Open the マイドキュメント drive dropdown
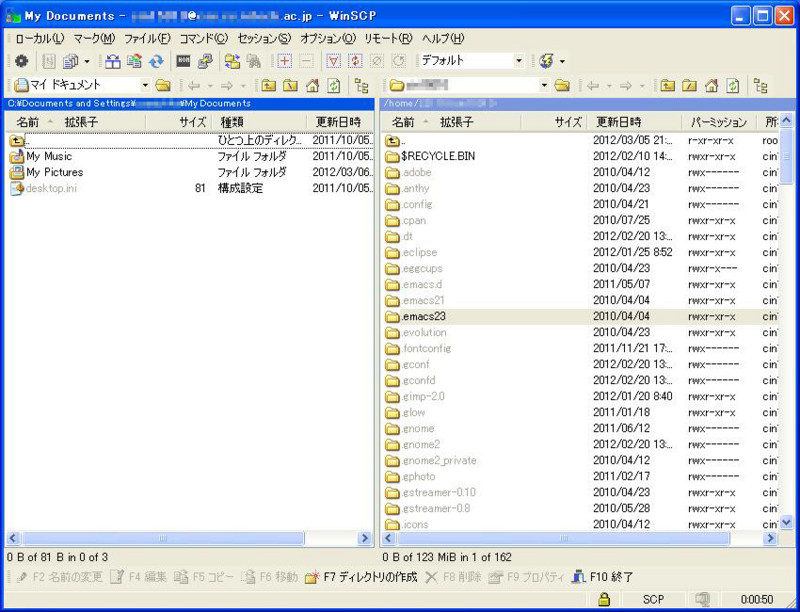This screenshot has height=612, width=800. 145,86
